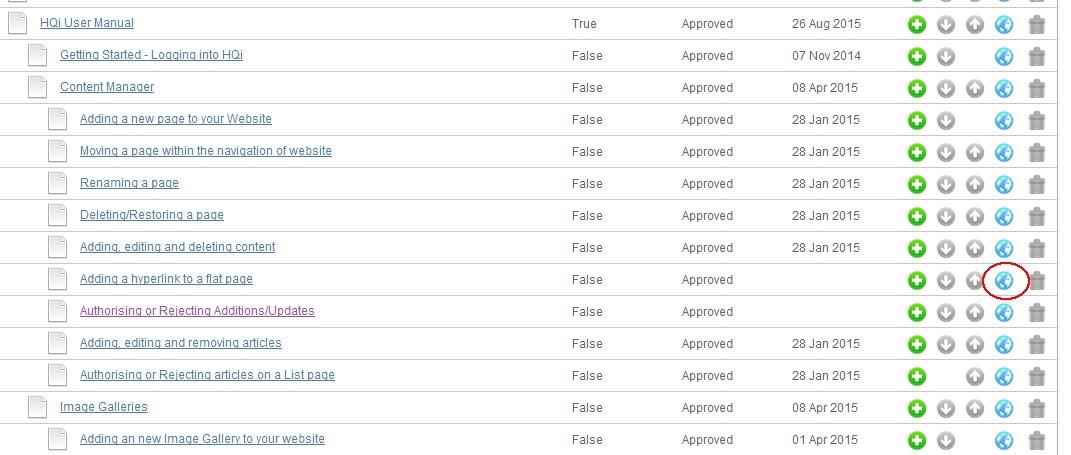Open Adding, editing and deleting content link

pyautogui.click(x=178, y=247)
